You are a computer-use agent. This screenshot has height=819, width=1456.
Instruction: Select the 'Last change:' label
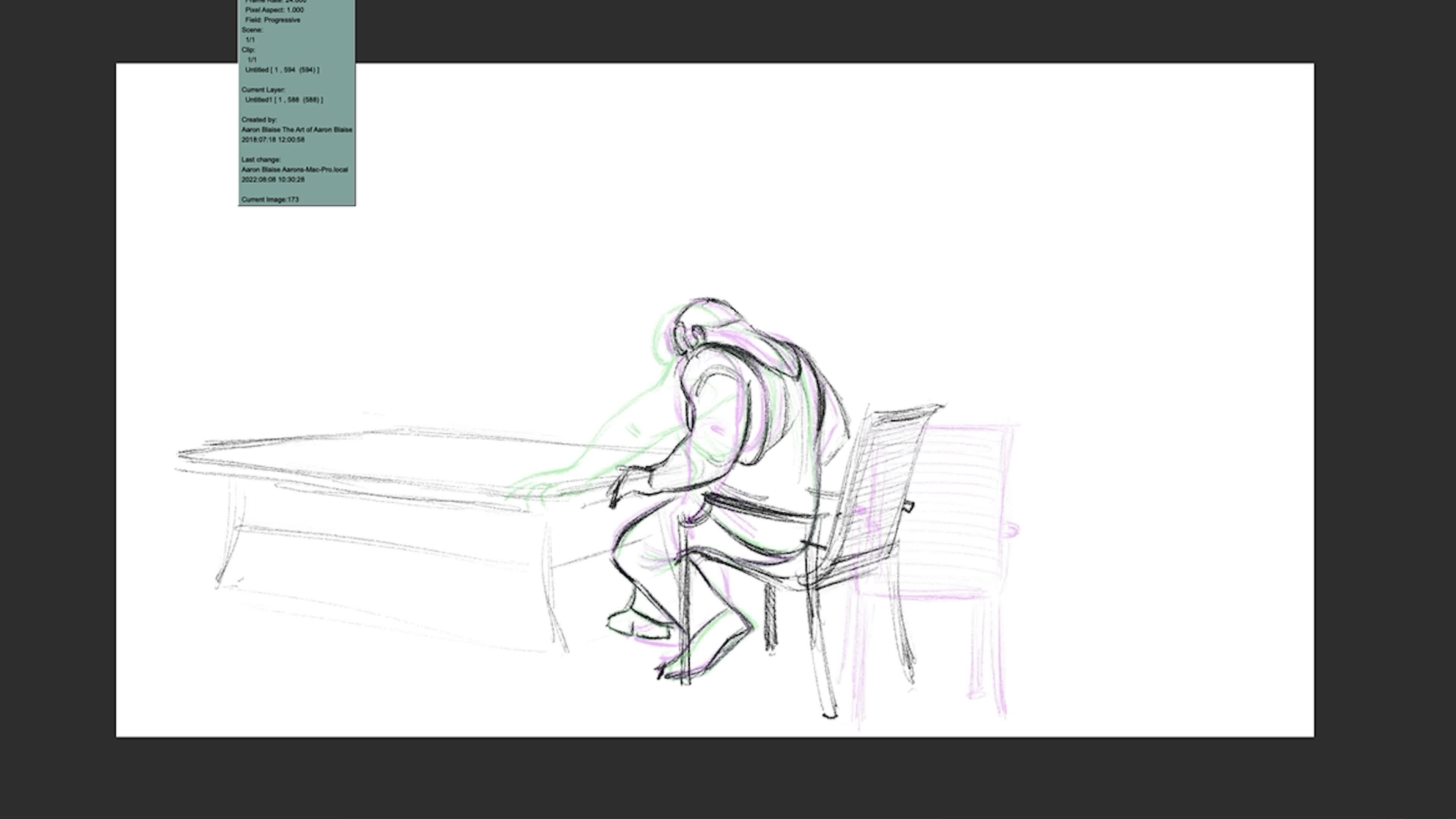pos(261,159)
